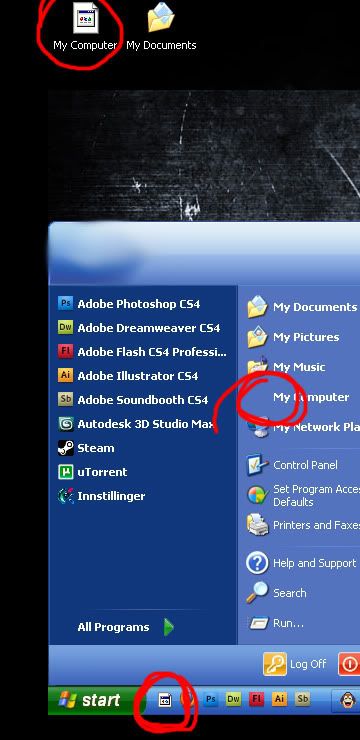Screen dimensions: 360x740
Task: Open Help and Support
Action: pos(301,563)
